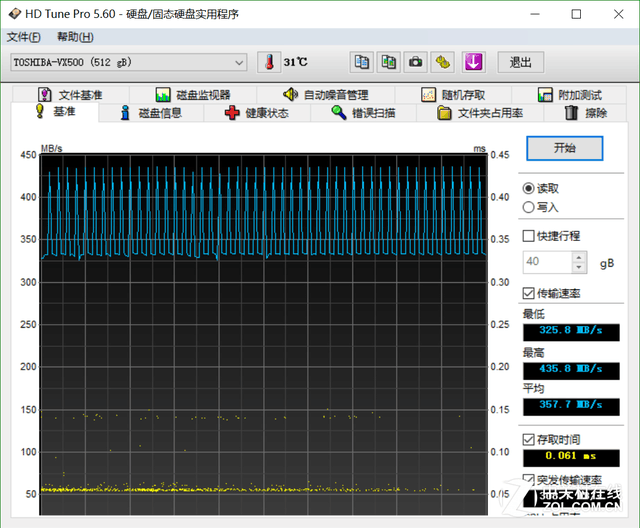Click the 40 gB short stroke input field

547,262
